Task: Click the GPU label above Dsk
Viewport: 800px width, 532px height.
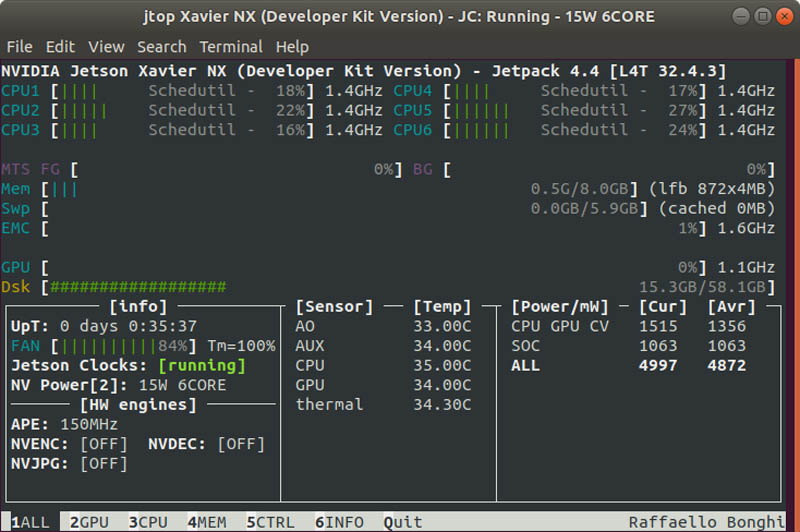Action: (15, 267)
